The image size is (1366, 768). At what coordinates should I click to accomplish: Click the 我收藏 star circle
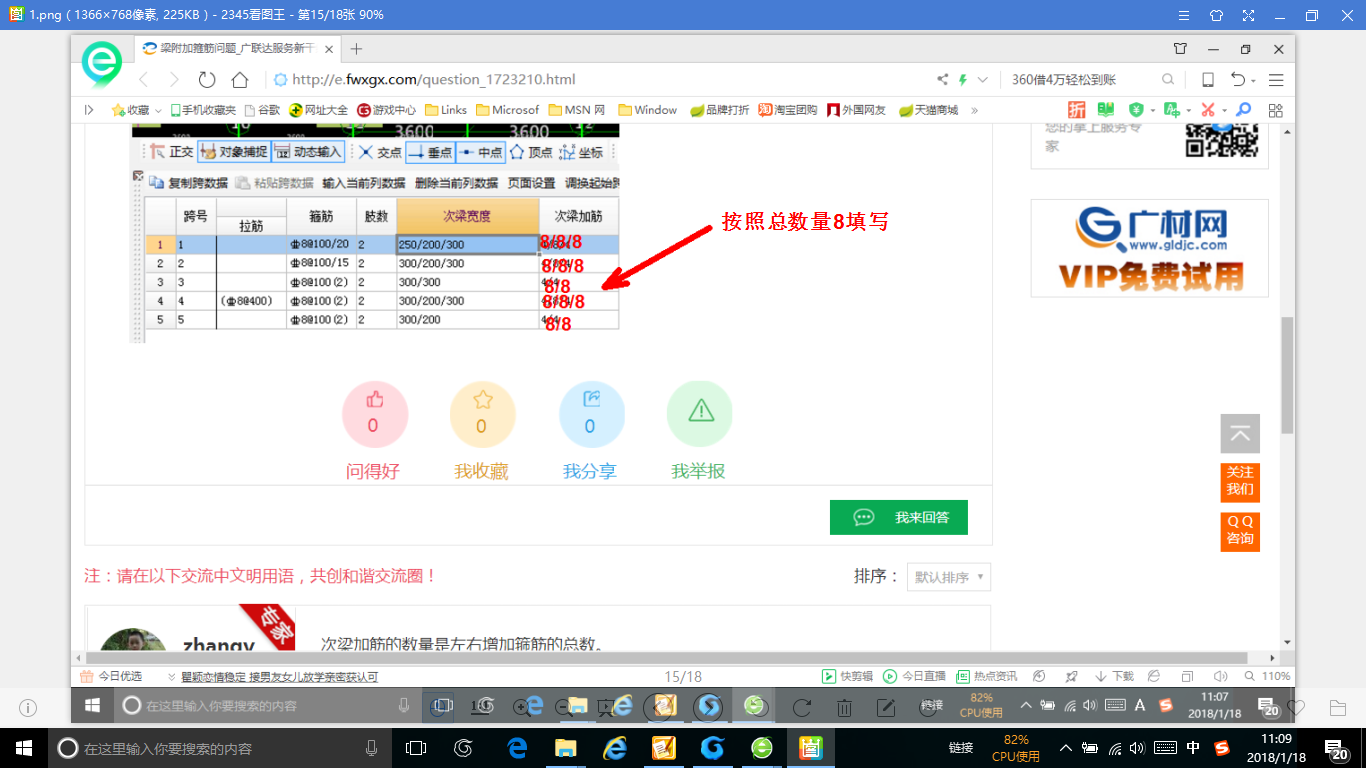(x=482, y=414)
